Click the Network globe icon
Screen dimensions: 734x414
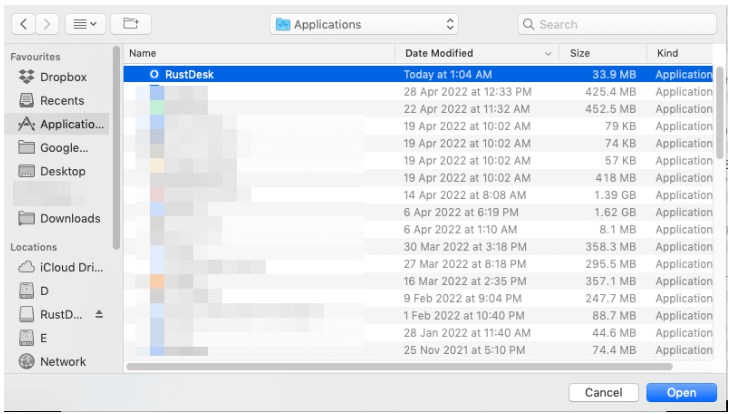click(26, 362)
